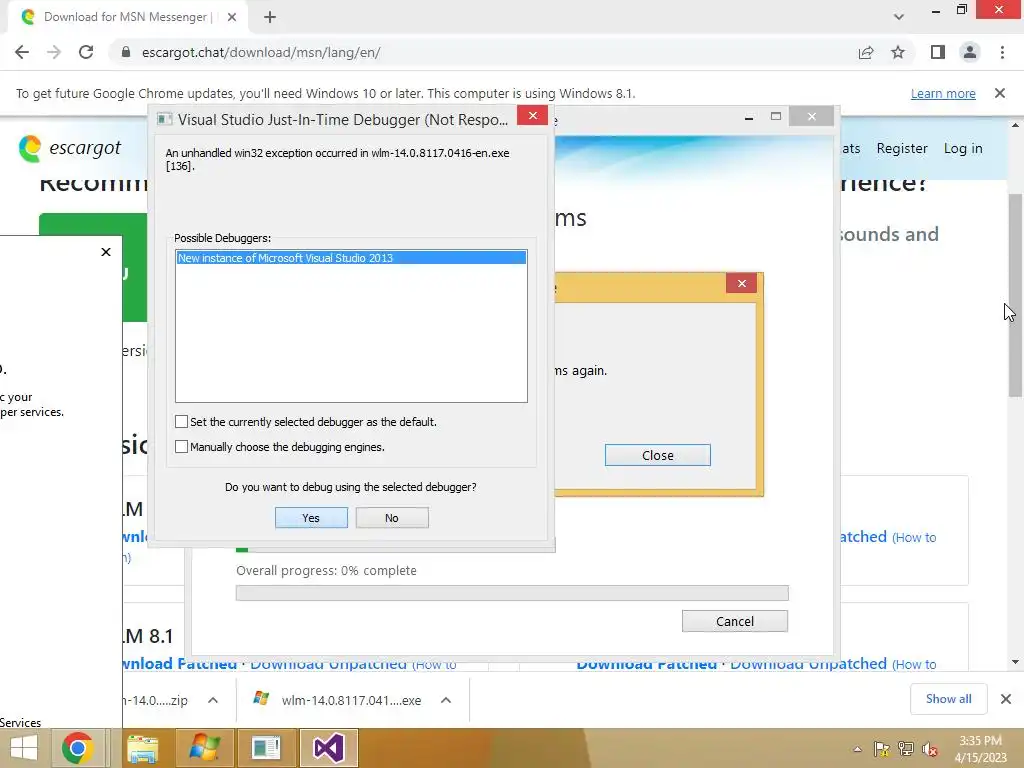The image size is (1024, 768).
Task: Open the zip download item options chevron
Action: pos(213,700)
